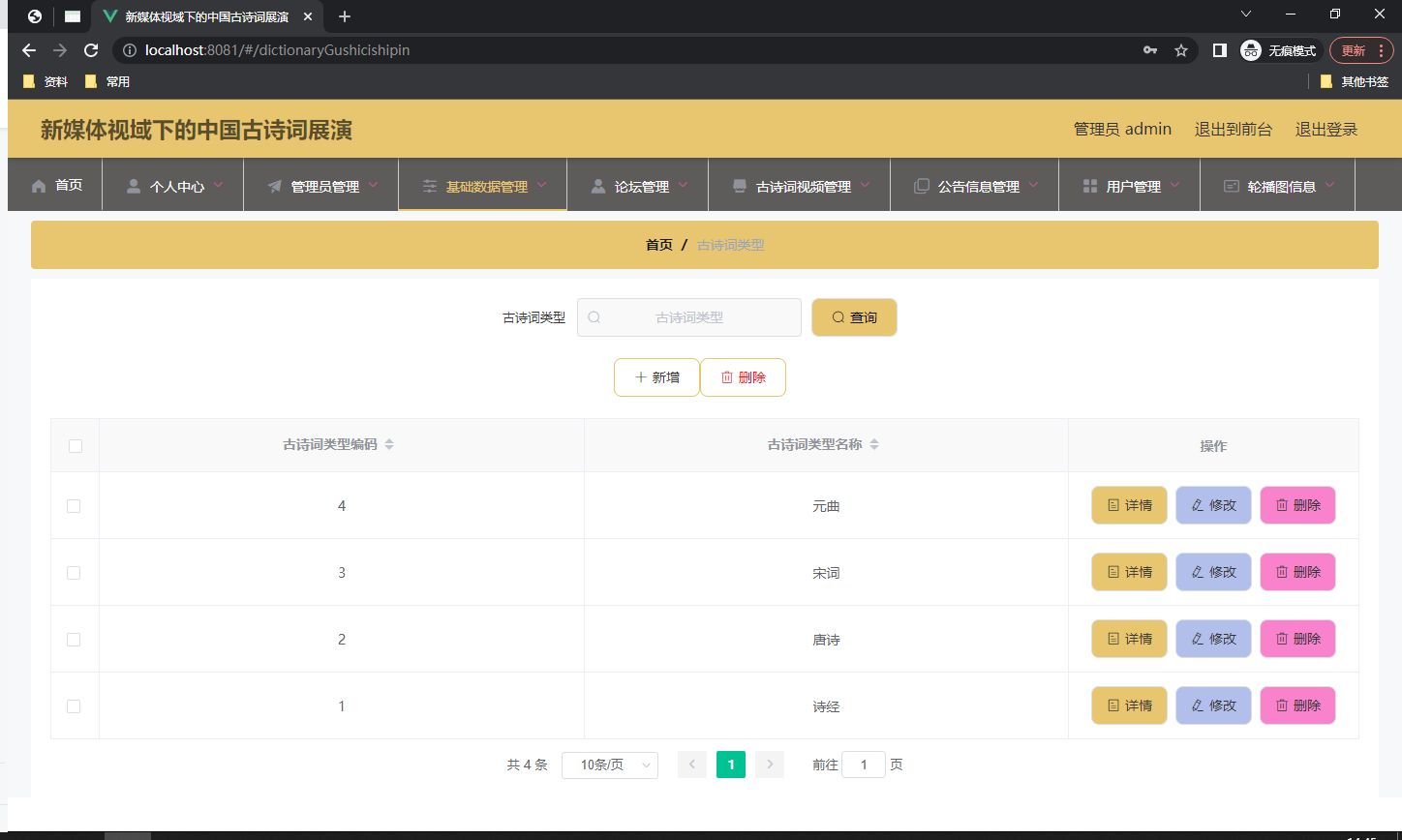Click the 查询 search button
Screen dimensions: 1402x840
854,317
